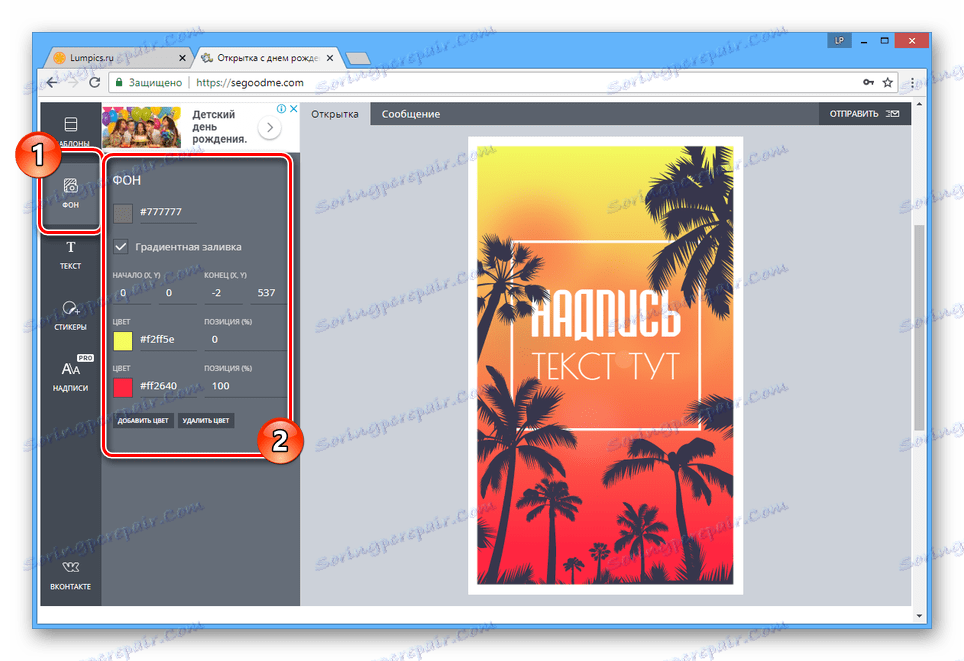Select the НАДПИСЬ heading on the card
This screenshot has height=661, width=964.
(606, 315)
